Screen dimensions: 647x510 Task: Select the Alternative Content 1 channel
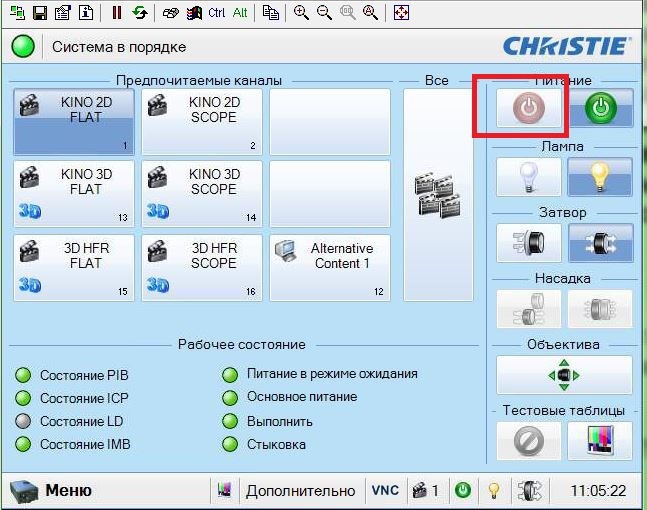pos(330,268)
